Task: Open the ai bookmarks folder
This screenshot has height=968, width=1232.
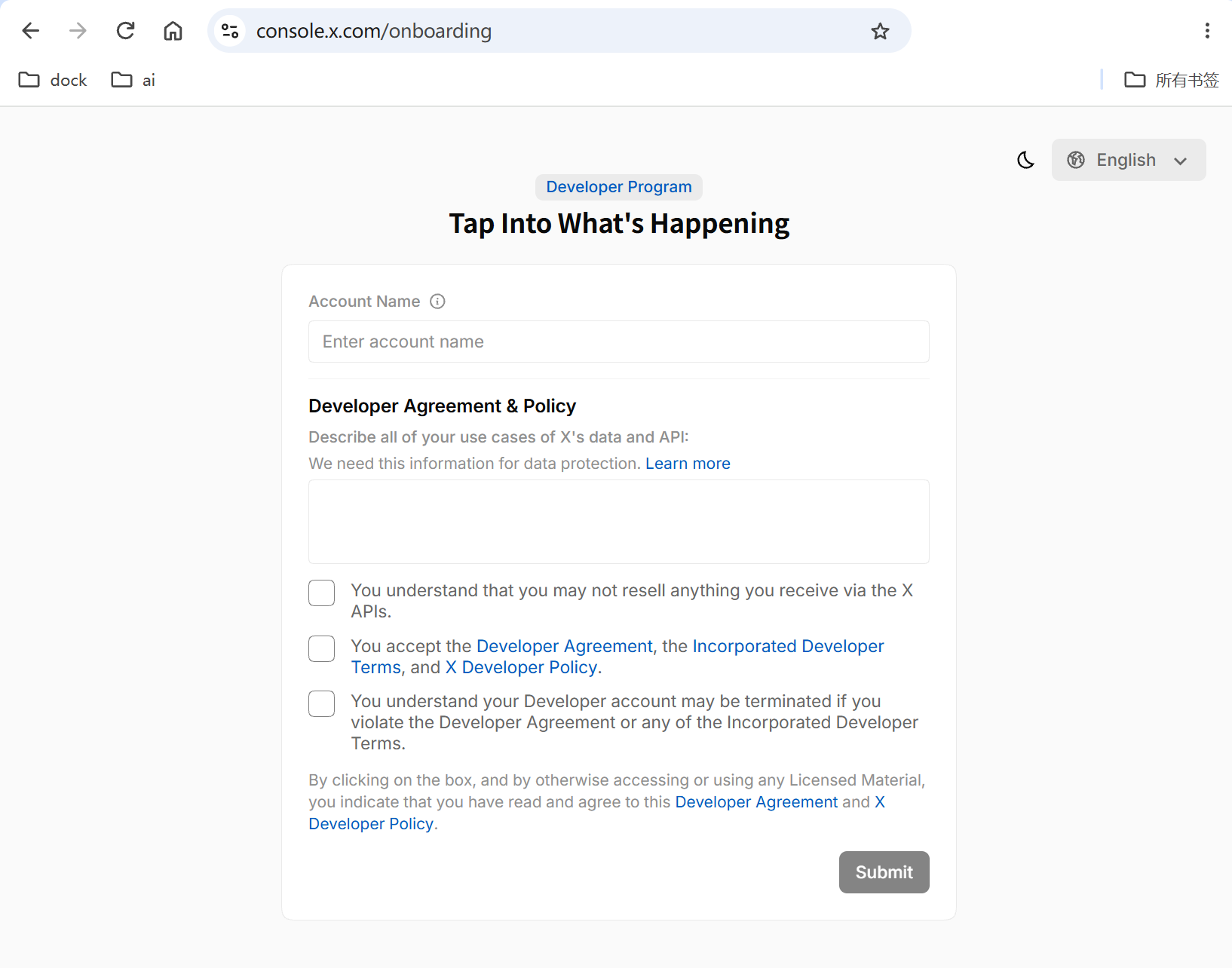Action: point(133,80)
